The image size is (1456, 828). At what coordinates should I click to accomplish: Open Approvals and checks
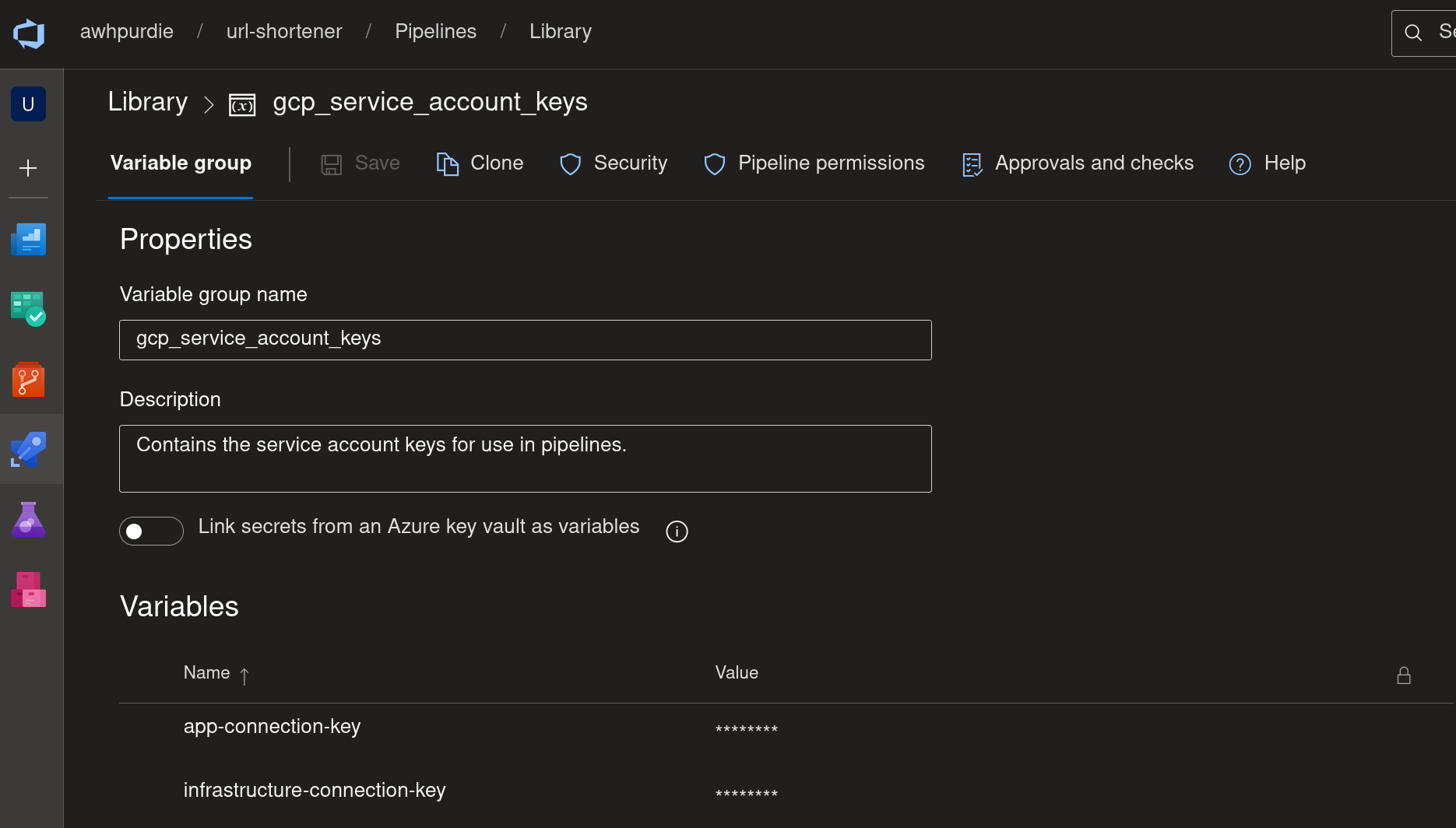coord(1078,163)
